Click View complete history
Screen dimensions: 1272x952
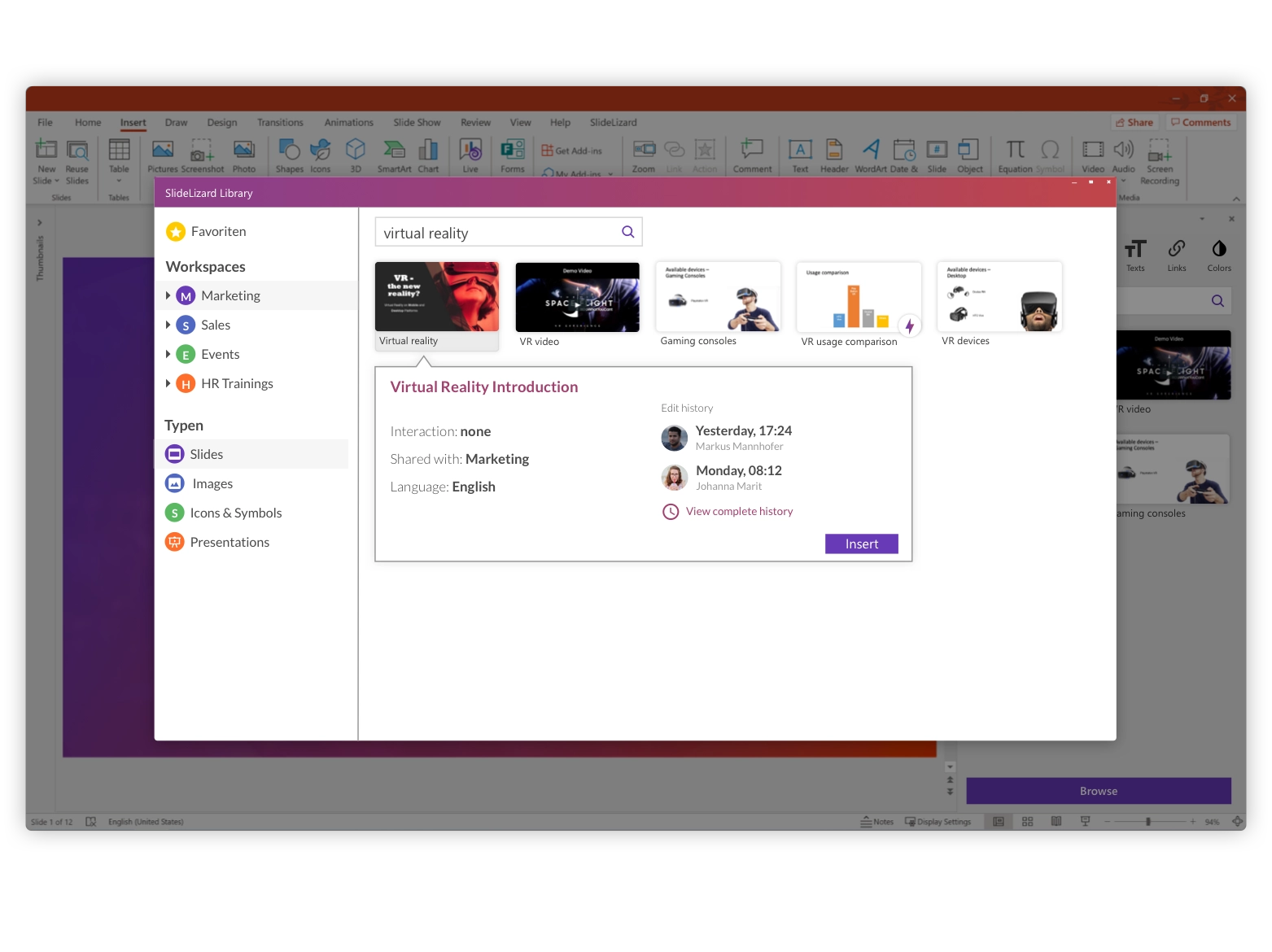739,511
